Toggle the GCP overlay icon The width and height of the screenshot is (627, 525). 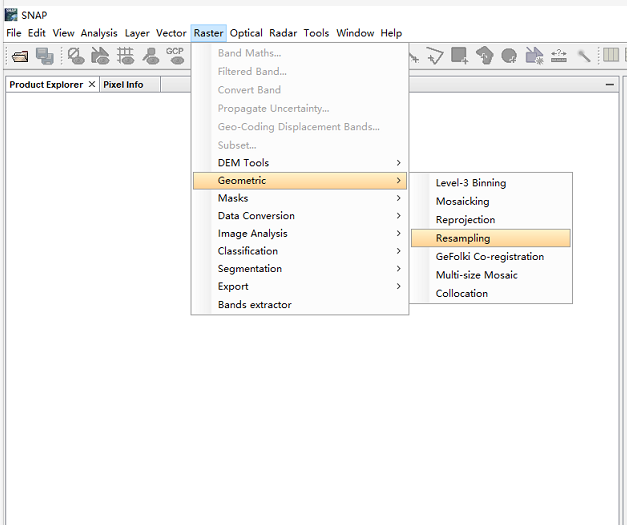(175, 56)
